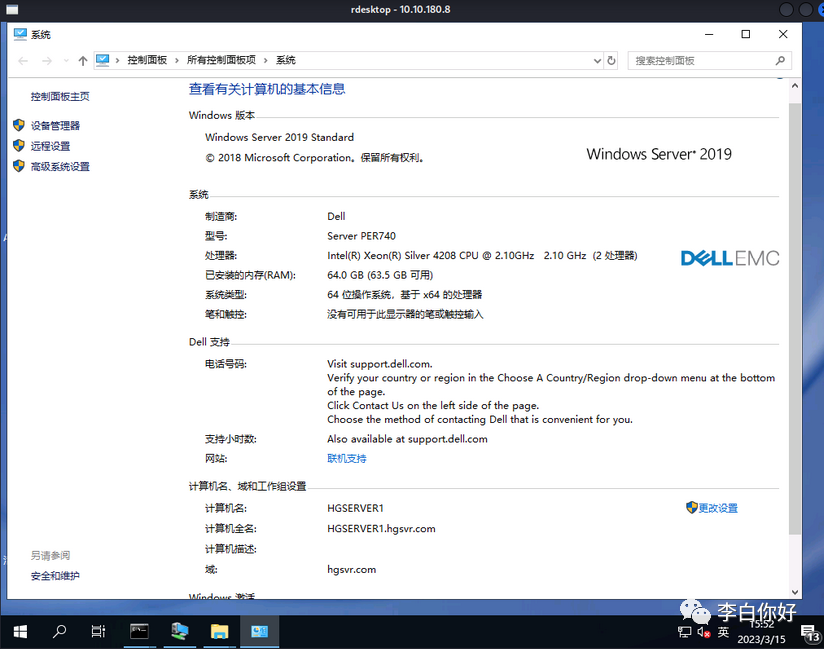Click 所有控制面板项 breadcrumb
The image size is (824, 649).
coord(221,60)
